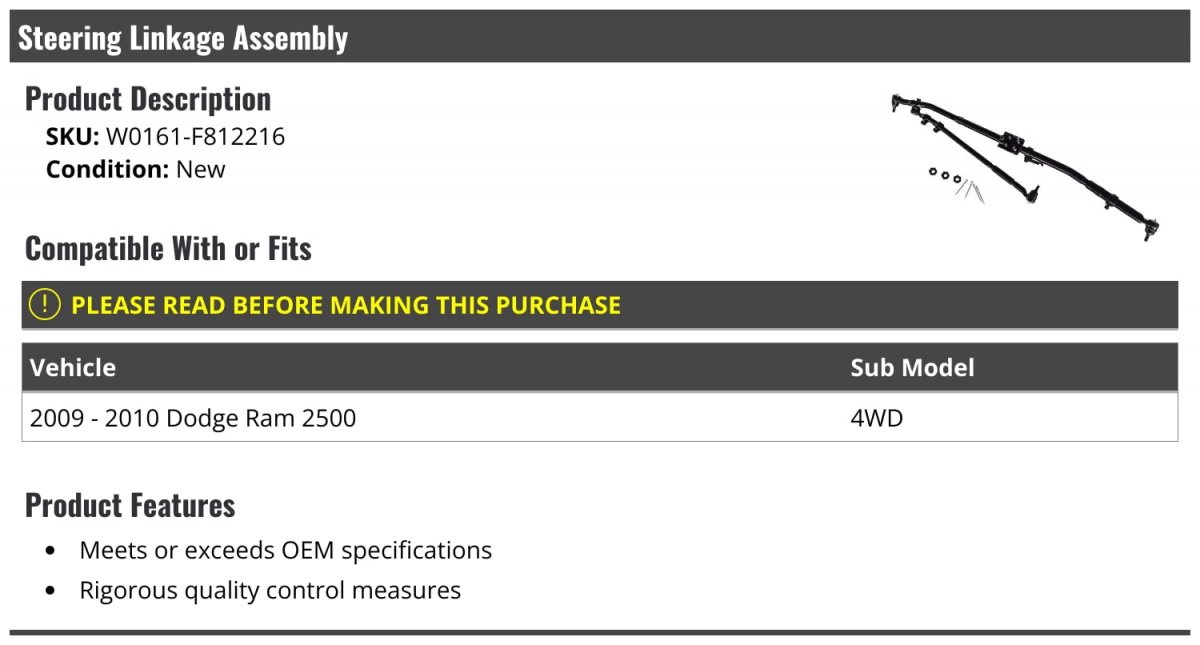The width and height of the screenshot is (1200, 645).
Task: Click the 4WD sub model cell
Action: [877, 418]
